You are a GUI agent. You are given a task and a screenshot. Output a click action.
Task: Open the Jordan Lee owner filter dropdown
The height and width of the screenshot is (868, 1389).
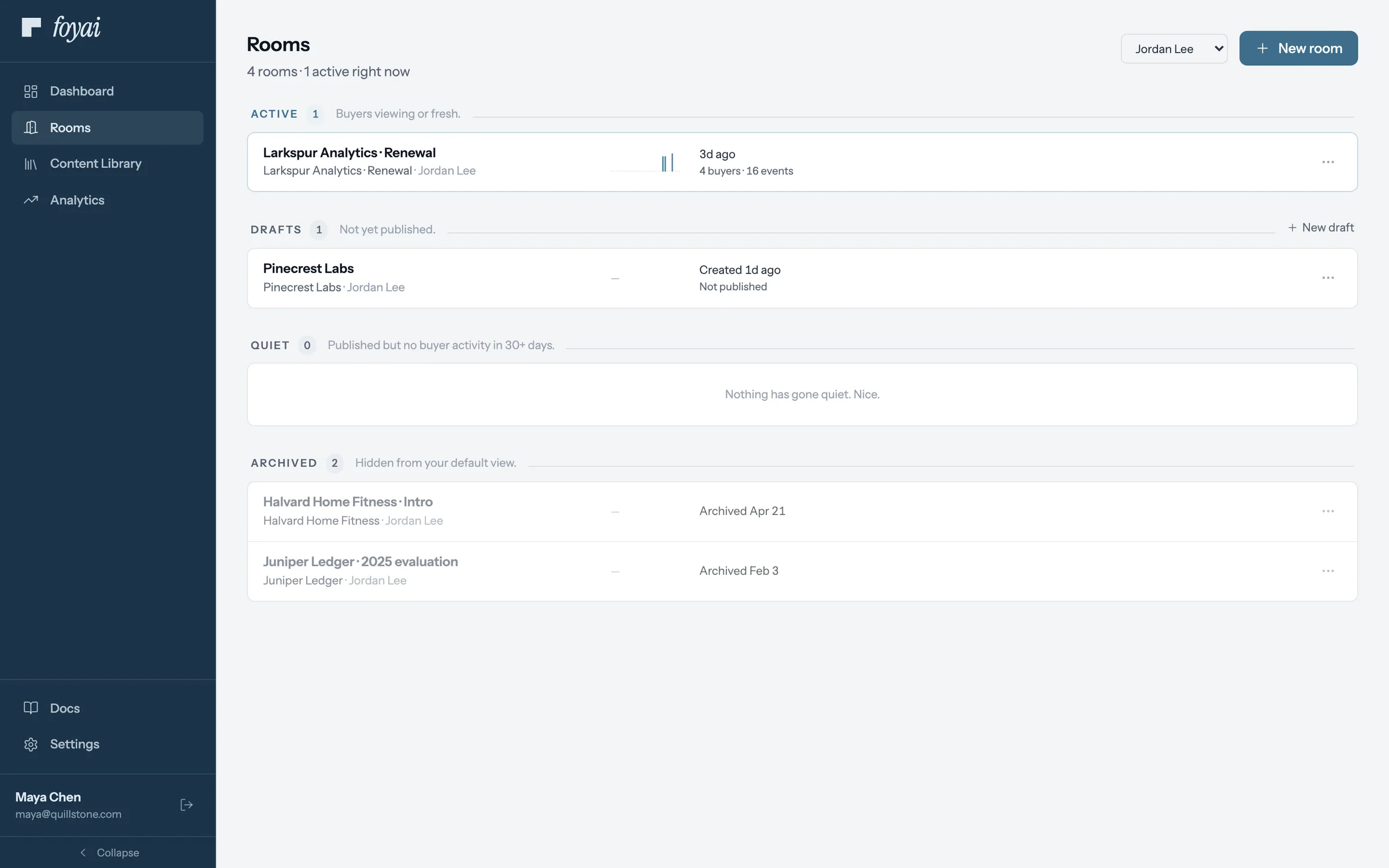tap(1174, 49)
